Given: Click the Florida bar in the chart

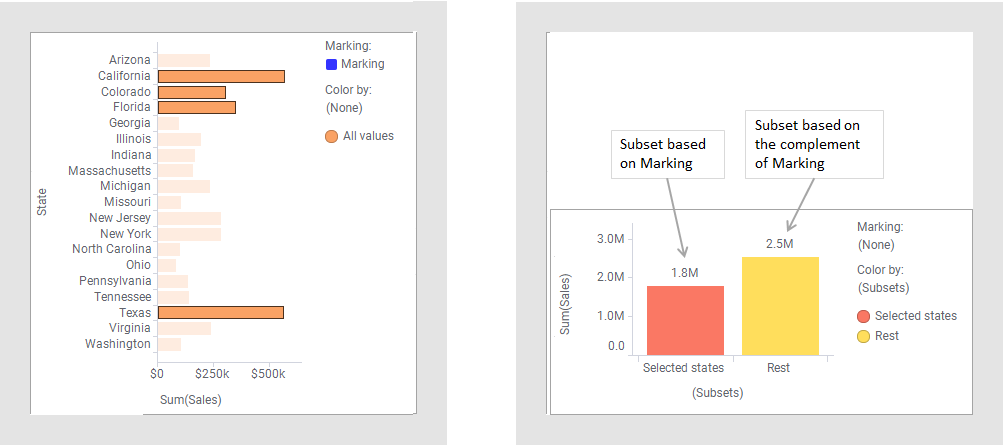Looking at the screenshot, I should (x=197, y=107).
